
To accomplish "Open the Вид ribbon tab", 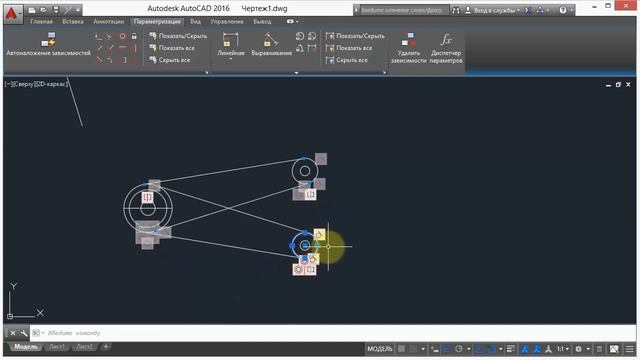I will point(196,21).
